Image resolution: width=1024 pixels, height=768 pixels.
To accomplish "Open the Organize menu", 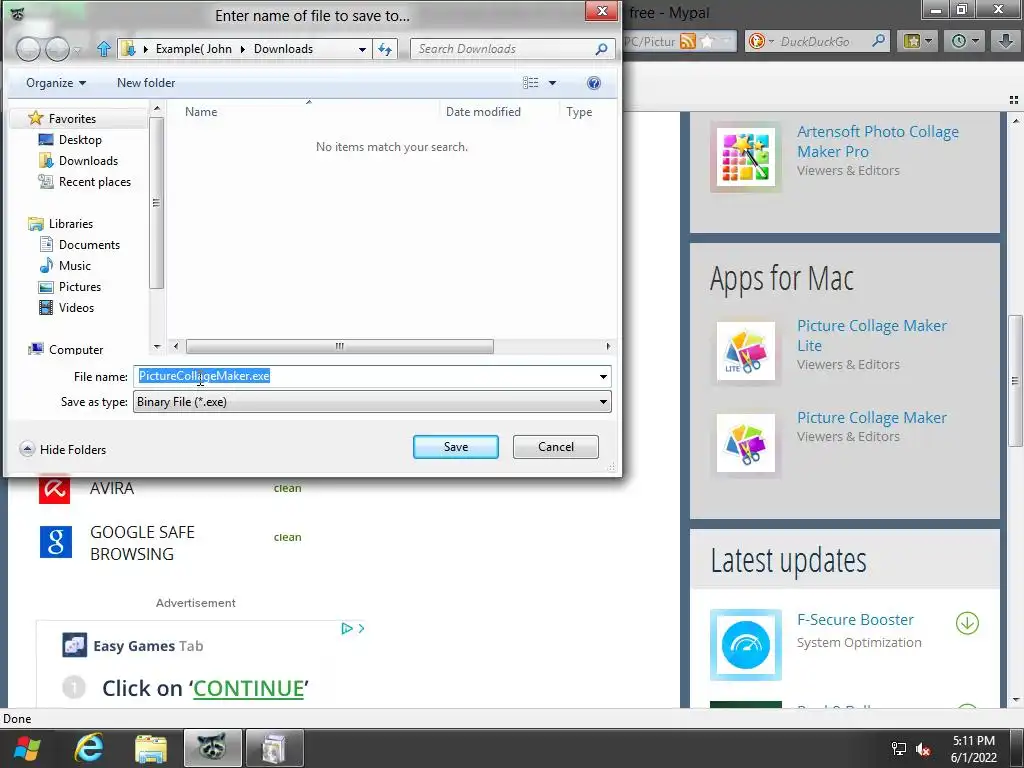I will (x=56, y=83).
